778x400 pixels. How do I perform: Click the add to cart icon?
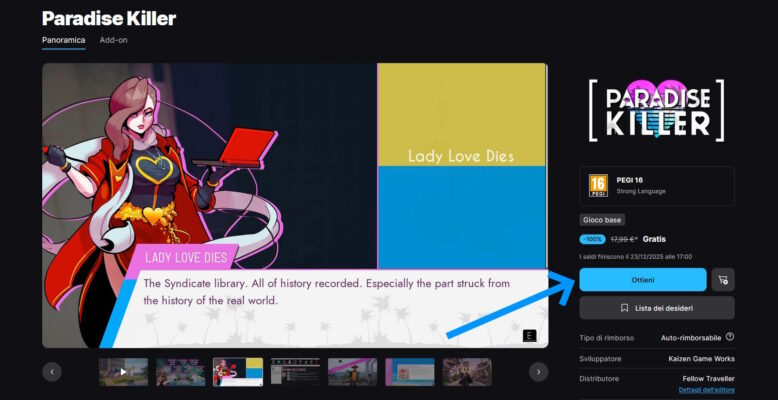722,280
